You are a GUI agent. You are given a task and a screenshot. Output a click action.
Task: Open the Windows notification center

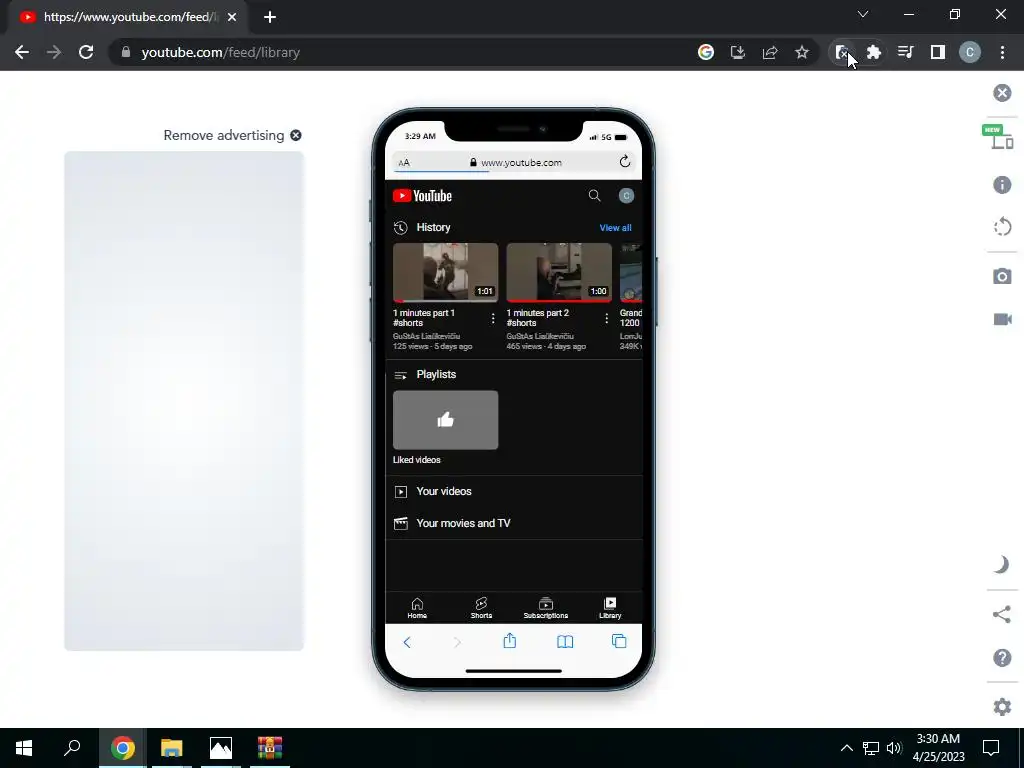coord(991,748)
